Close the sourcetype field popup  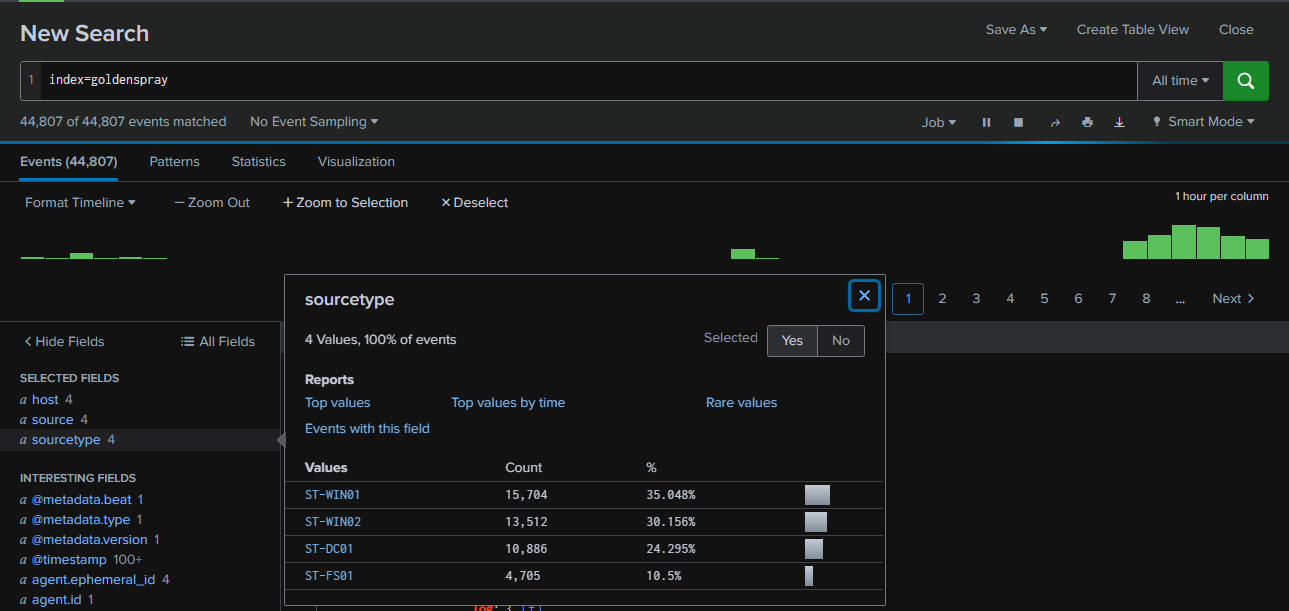click(864, 295)
